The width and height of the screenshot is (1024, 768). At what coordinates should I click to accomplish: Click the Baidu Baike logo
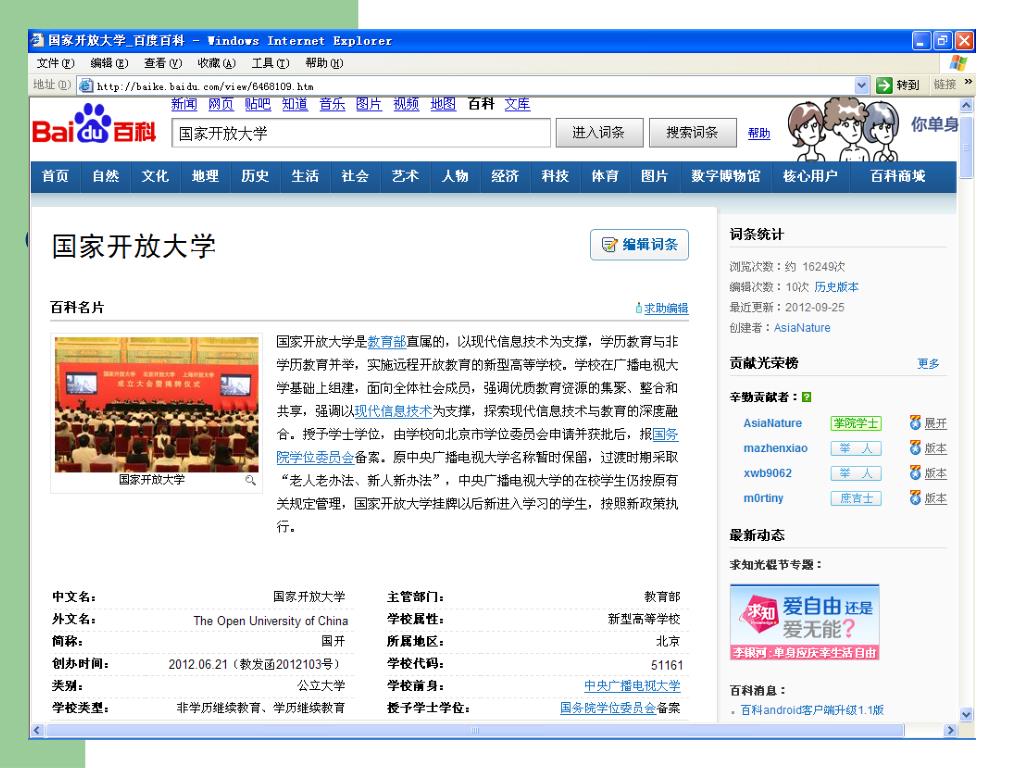pos(94,124)
